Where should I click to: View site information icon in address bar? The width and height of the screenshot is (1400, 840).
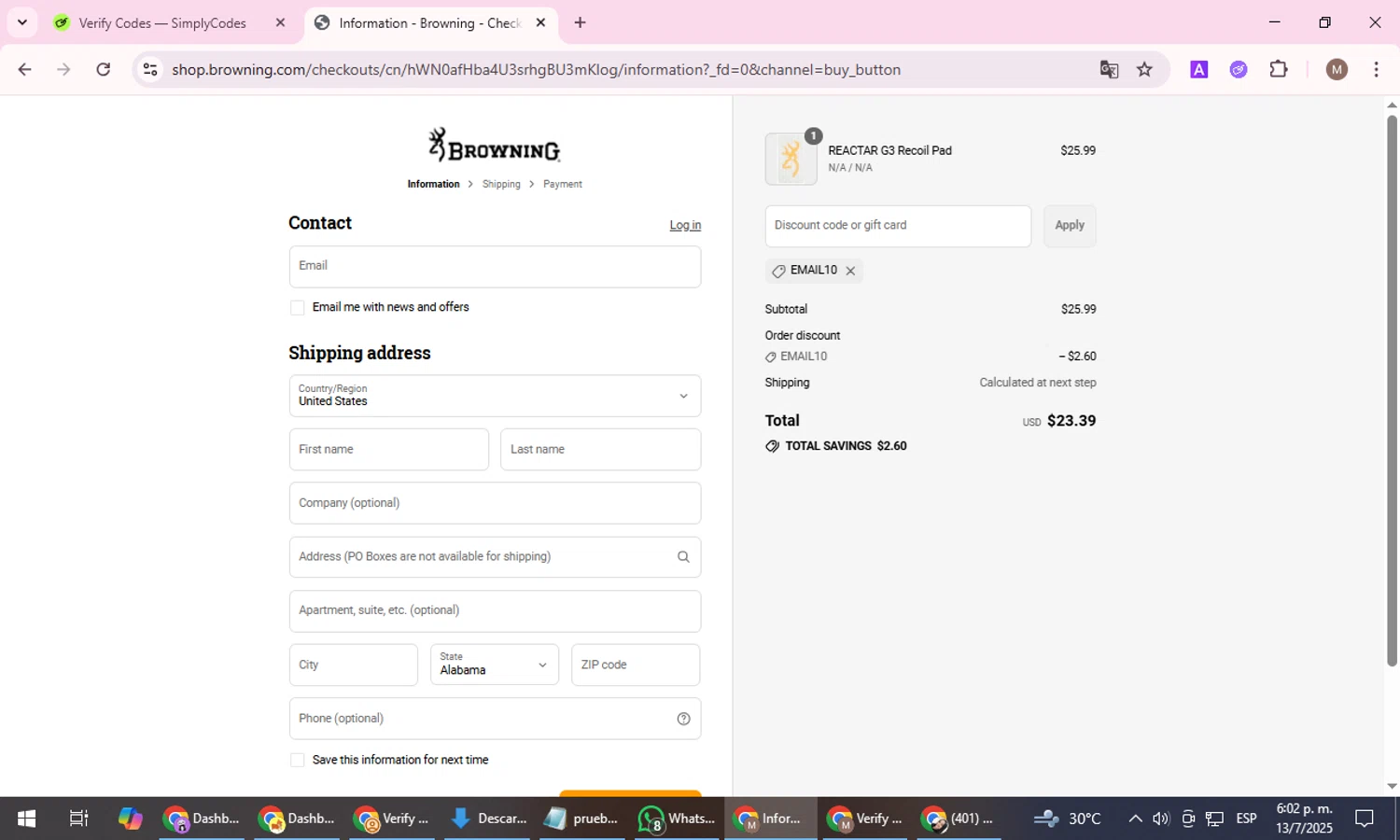pos(150,69)
